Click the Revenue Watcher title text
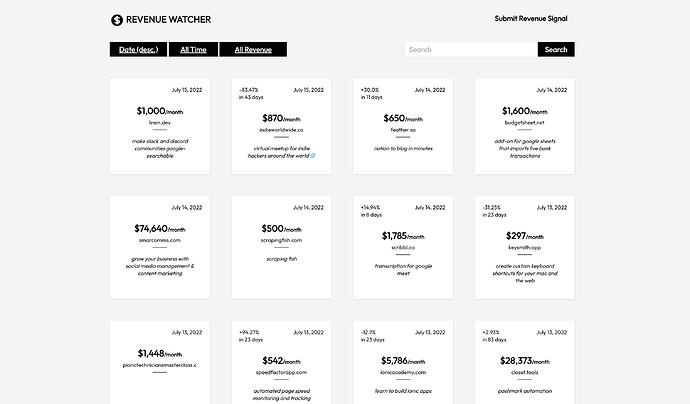Viewport: 690px width, 404px height. [x=168, y=19]
